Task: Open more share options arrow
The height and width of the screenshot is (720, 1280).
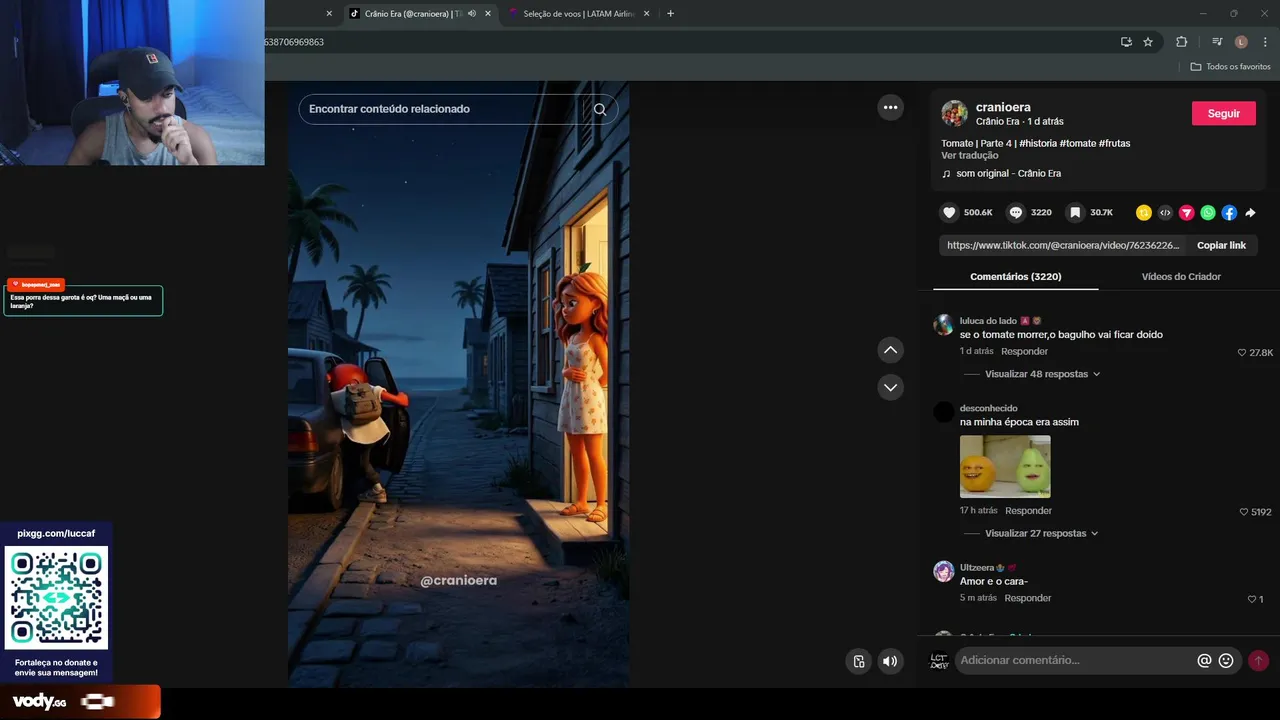Action: coord(1250,213)
